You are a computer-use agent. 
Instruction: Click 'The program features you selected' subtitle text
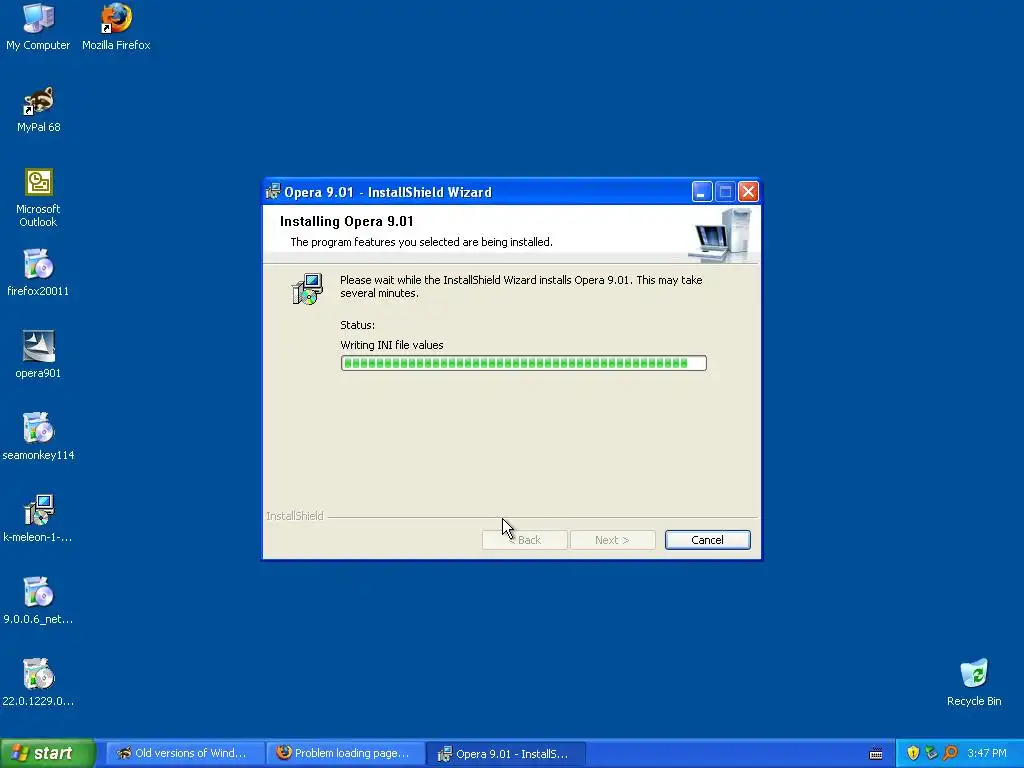coord(422,242)
